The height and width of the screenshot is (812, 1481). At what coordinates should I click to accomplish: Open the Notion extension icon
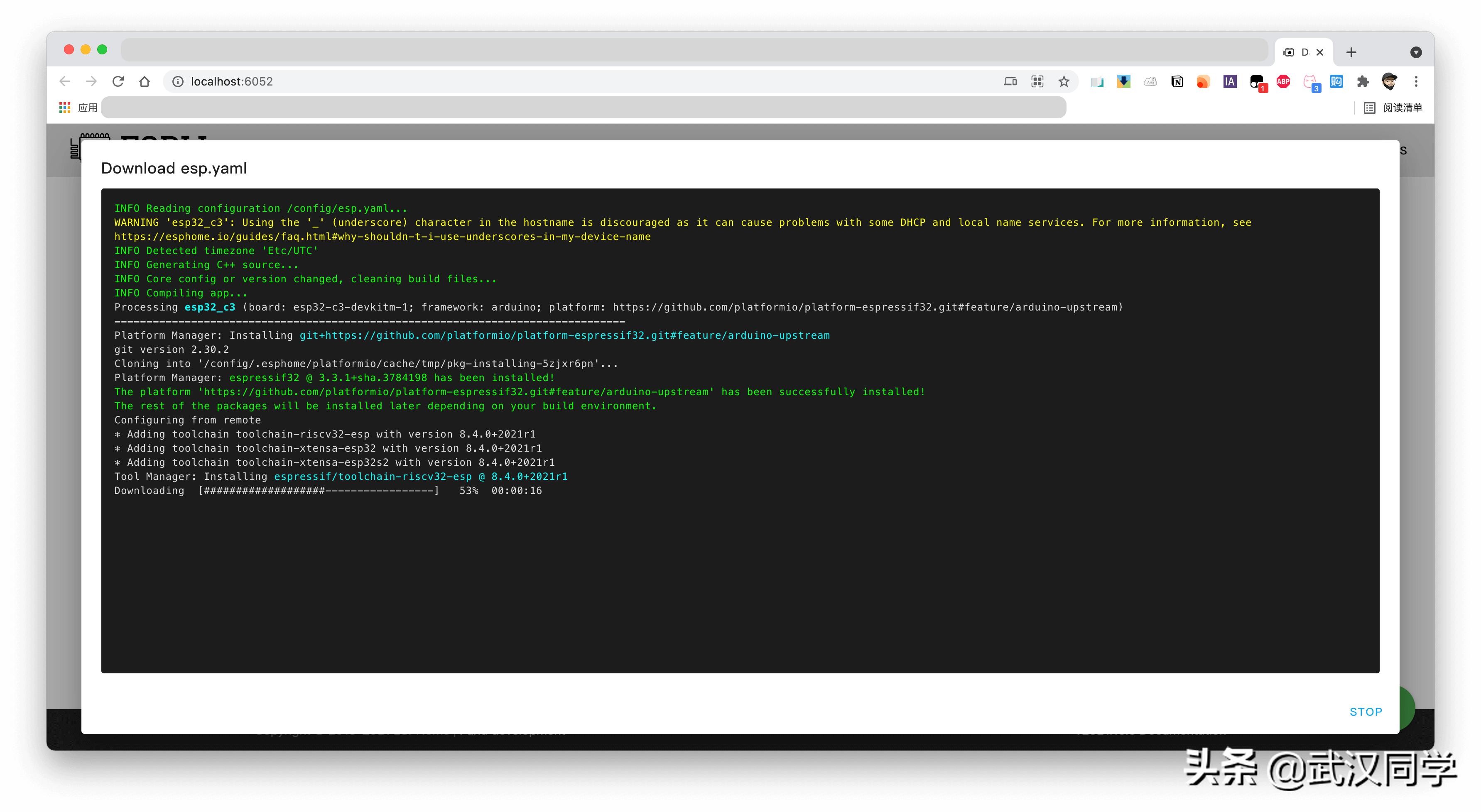1177,82
